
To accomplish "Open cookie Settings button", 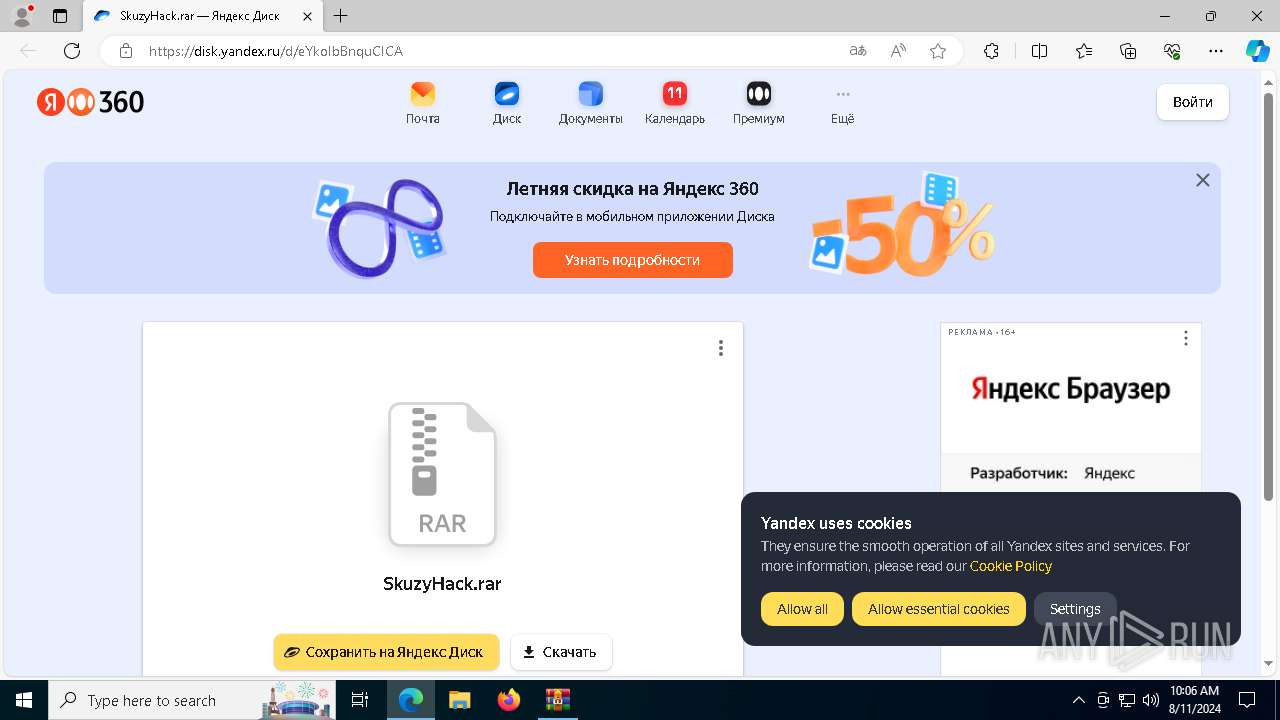I will click(x=1075, y=609).
